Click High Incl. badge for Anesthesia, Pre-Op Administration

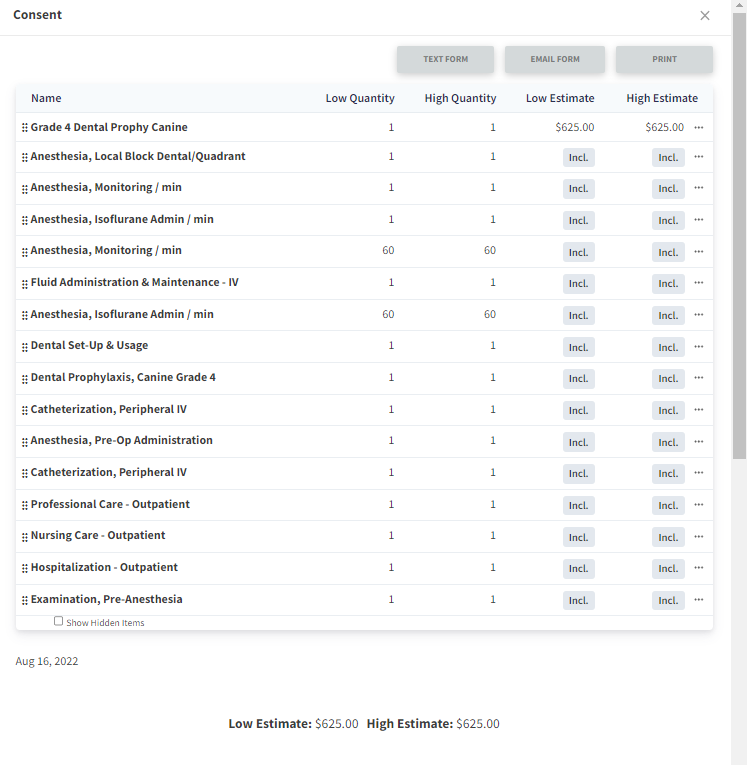[x=668, y=443]
